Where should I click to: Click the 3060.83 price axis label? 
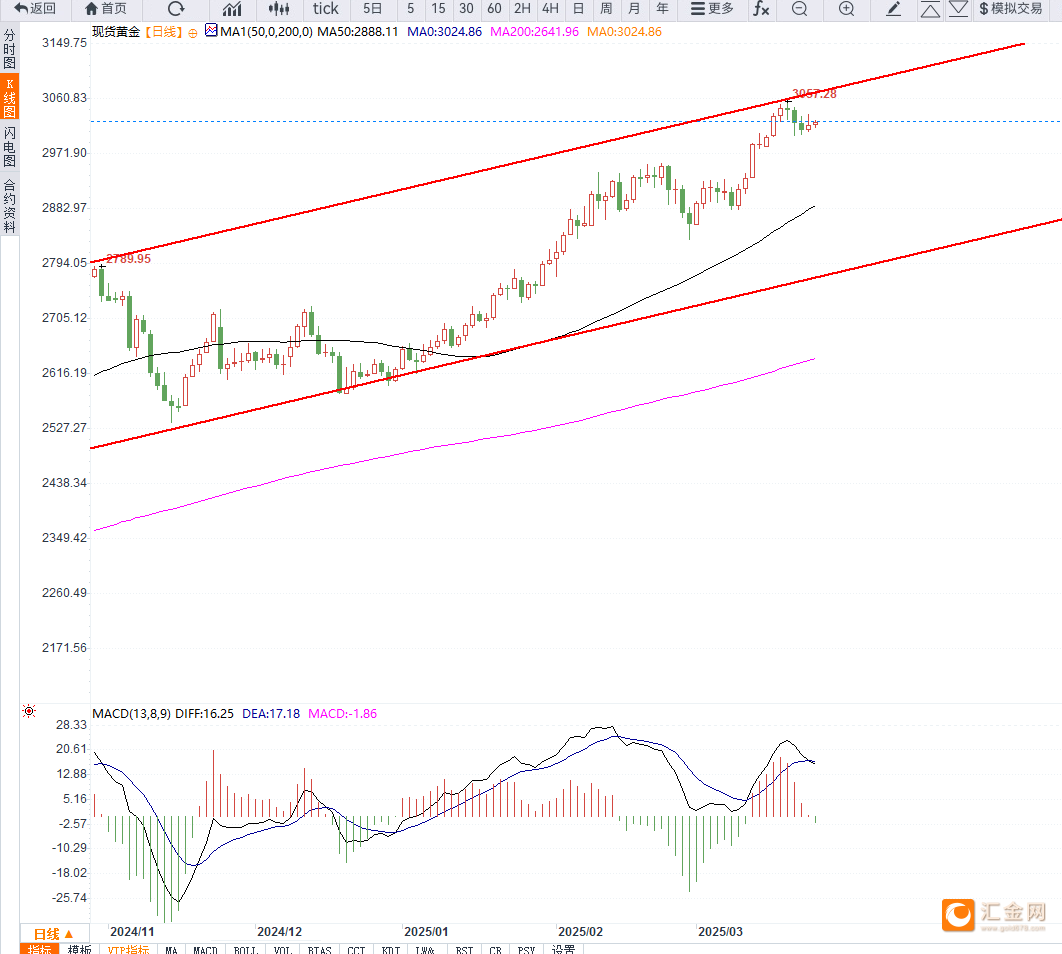[x=64, y=97]
